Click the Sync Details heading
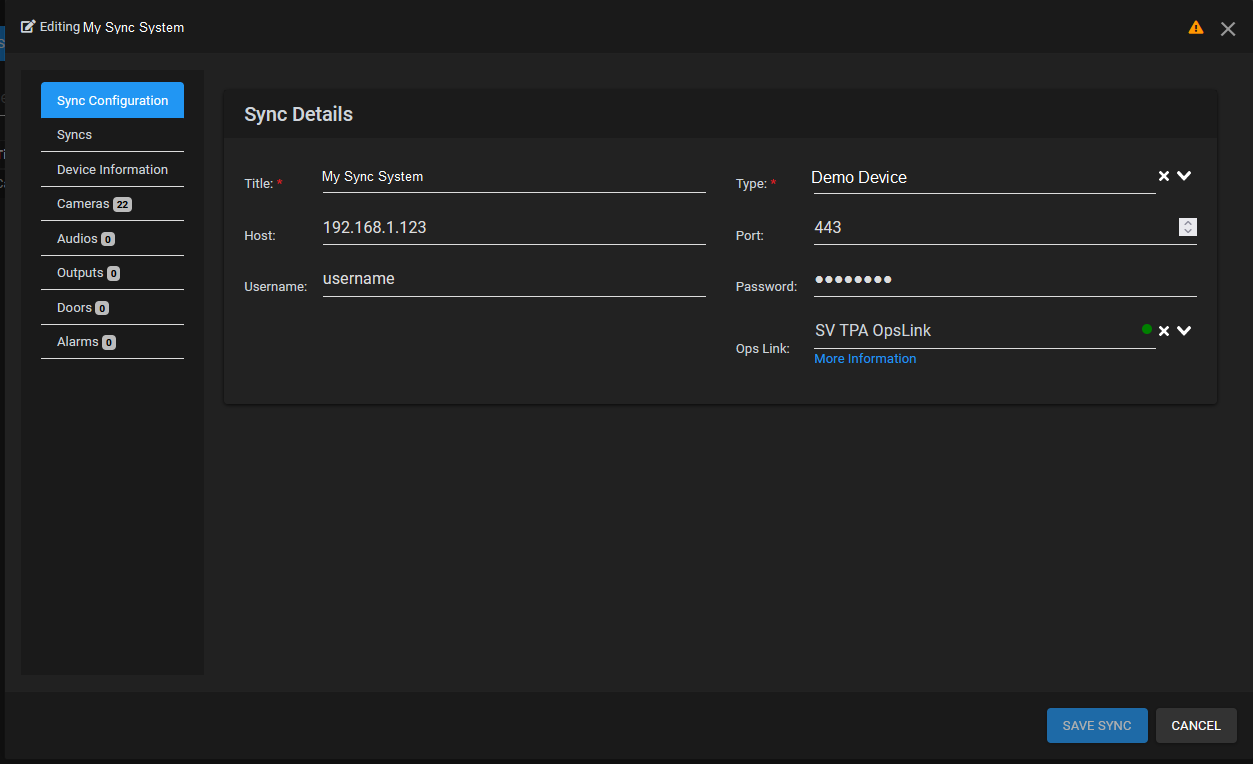Image resolution: width=1253 pixels, height=764 pixels. point(299,114)
